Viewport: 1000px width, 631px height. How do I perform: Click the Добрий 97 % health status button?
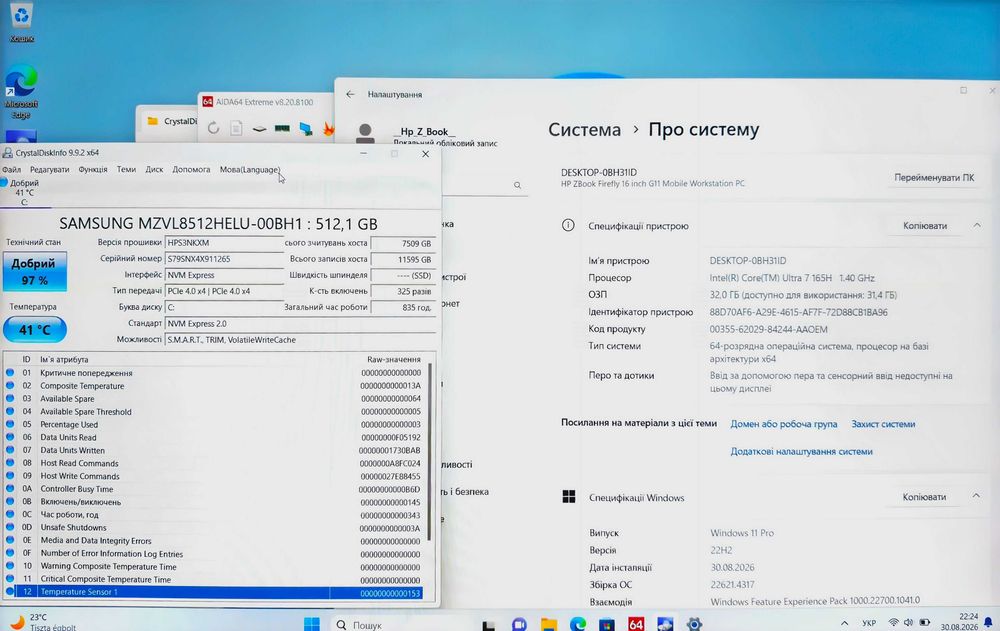click(x=34, y=271)
